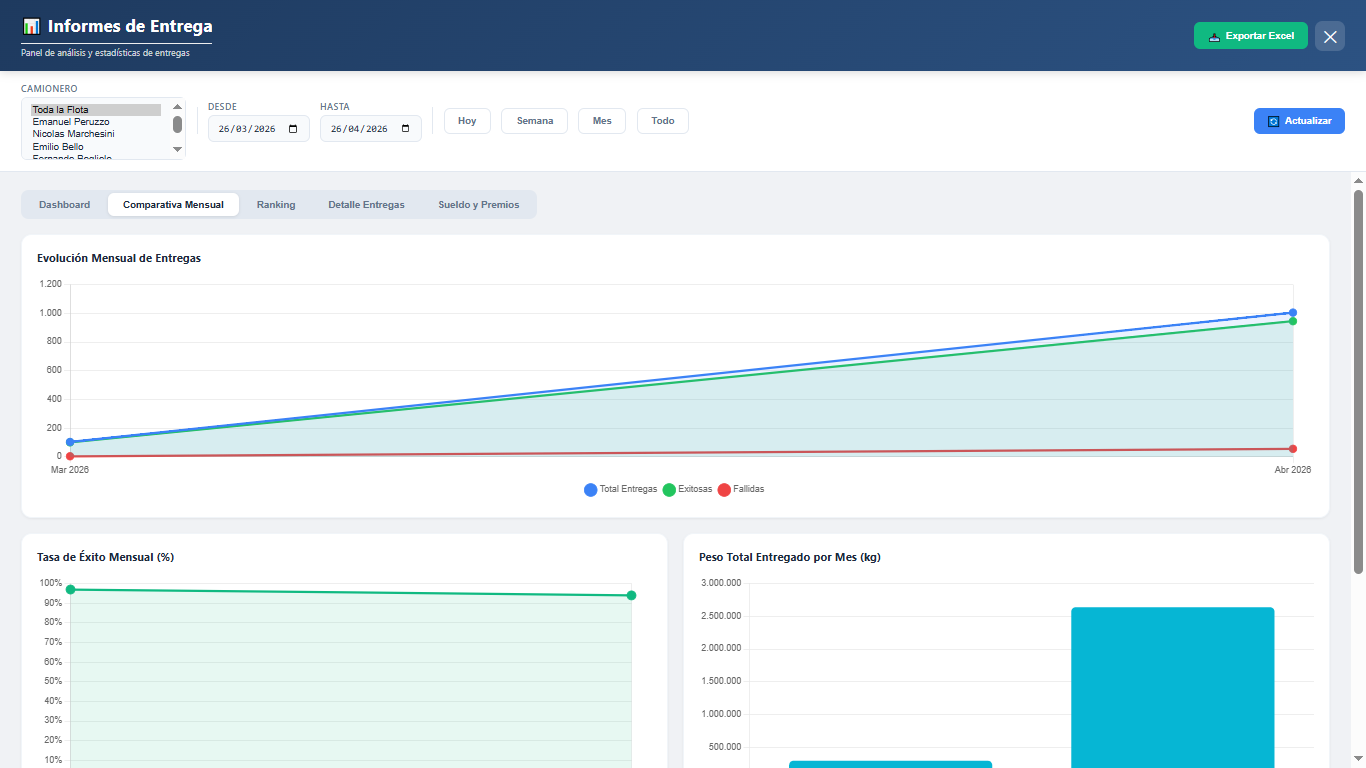1366x768 pixels.
Task: Open the HASTA date picker calendar
Action: click(x=404, y=128)
